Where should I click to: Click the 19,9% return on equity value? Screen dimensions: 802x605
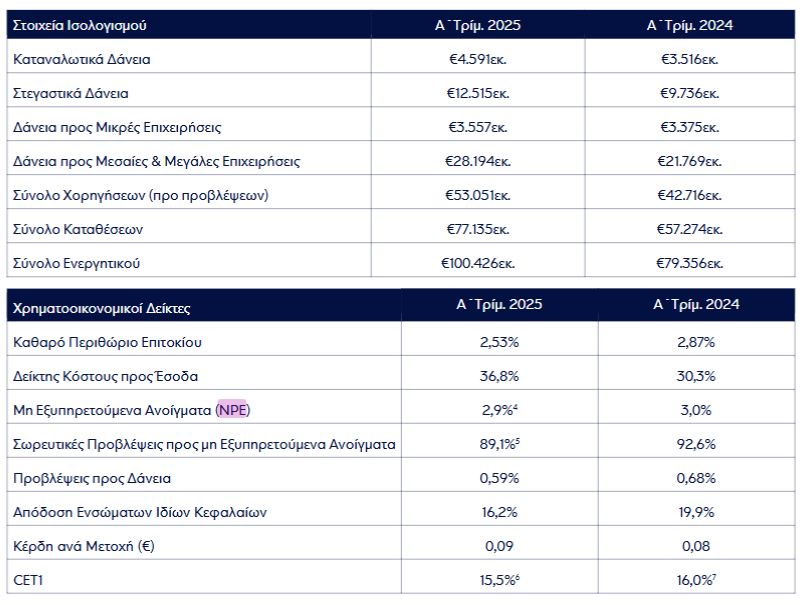click(x=696, y=512)
